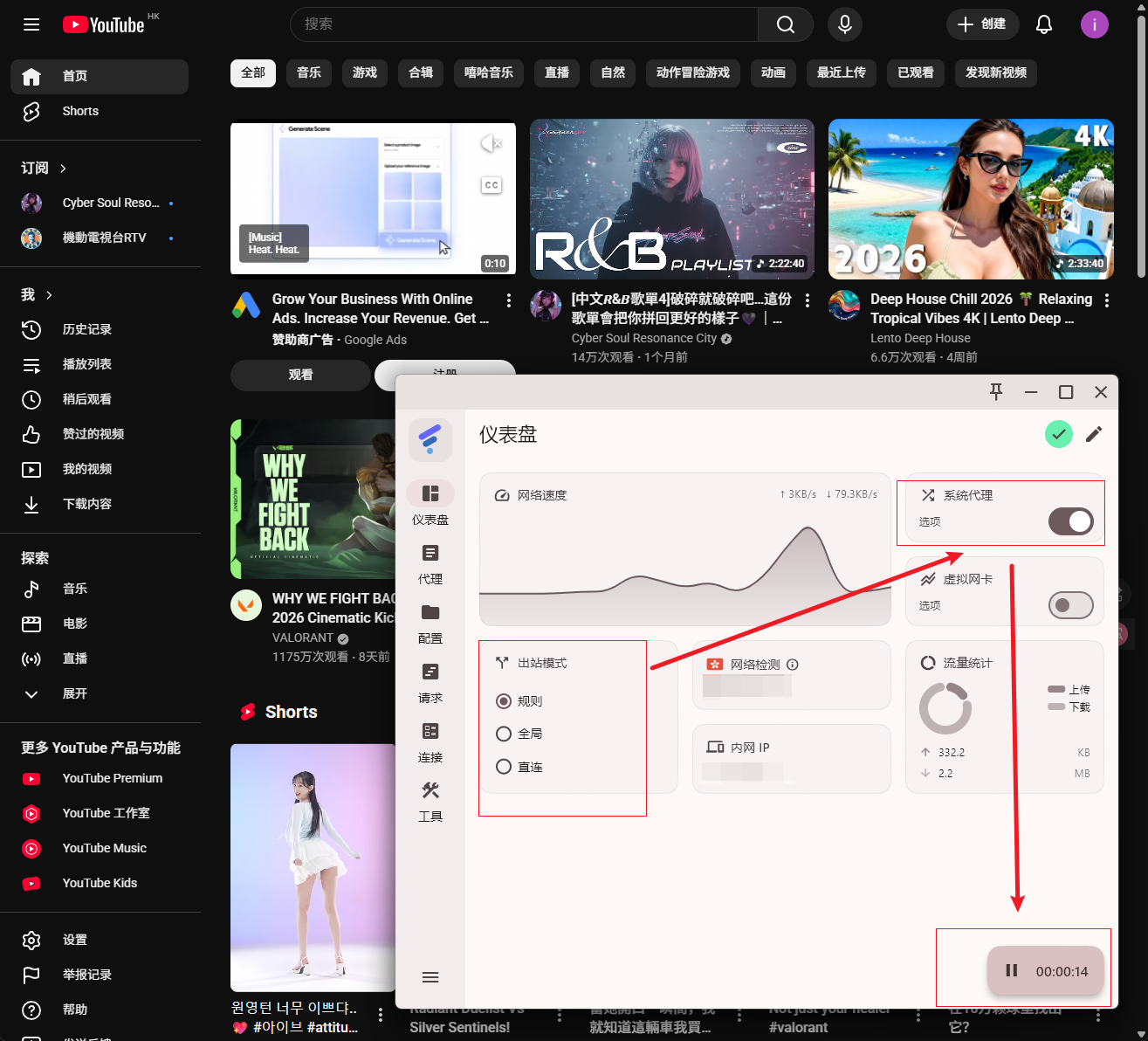Viewport: 1148px width, 1041px height.
Task: Select the 直连 outbound mode
Action: [x=504, y=767]
